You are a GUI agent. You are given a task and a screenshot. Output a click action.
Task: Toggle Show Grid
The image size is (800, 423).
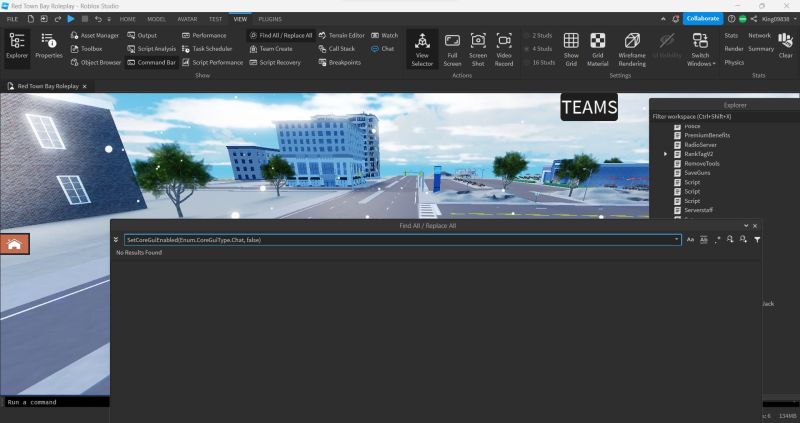571,49
